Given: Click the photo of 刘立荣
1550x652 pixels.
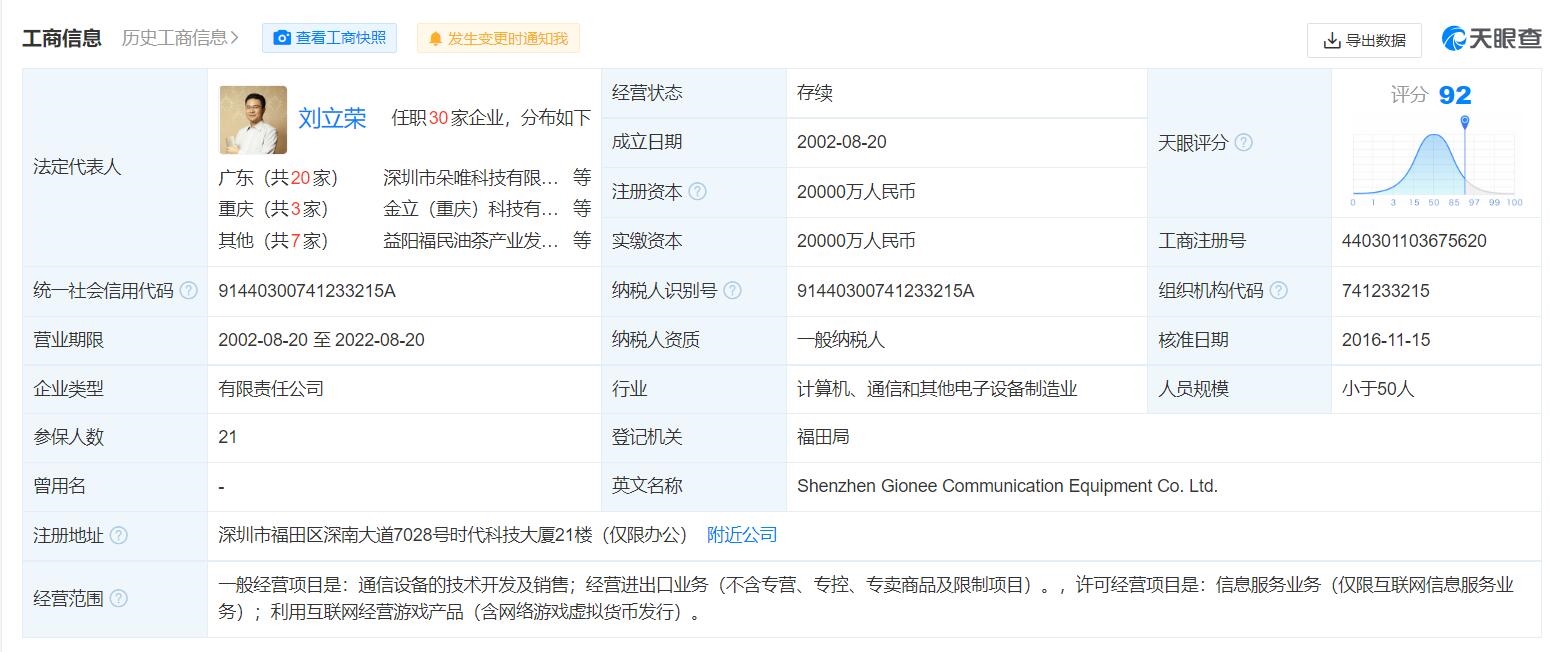Looking at the screenshot, I should tap(253, 120).
